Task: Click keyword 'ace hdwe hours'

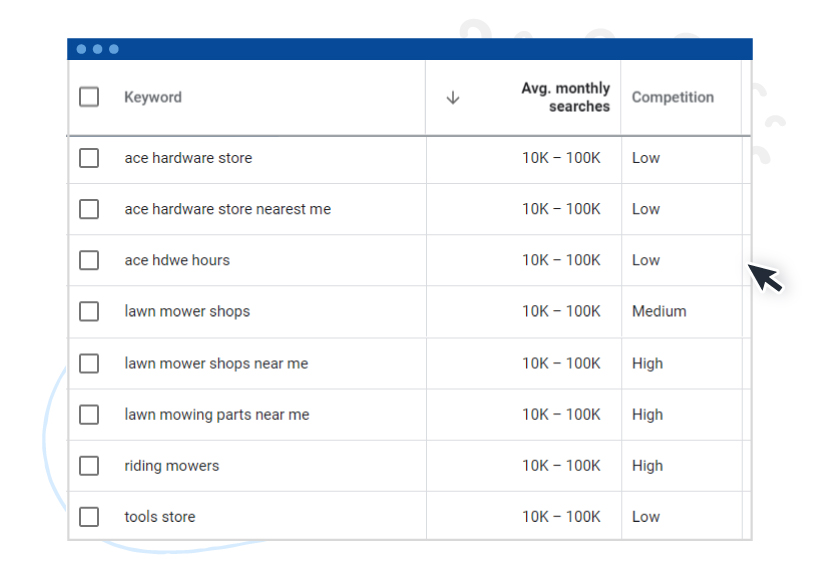Action: (177, 260)
